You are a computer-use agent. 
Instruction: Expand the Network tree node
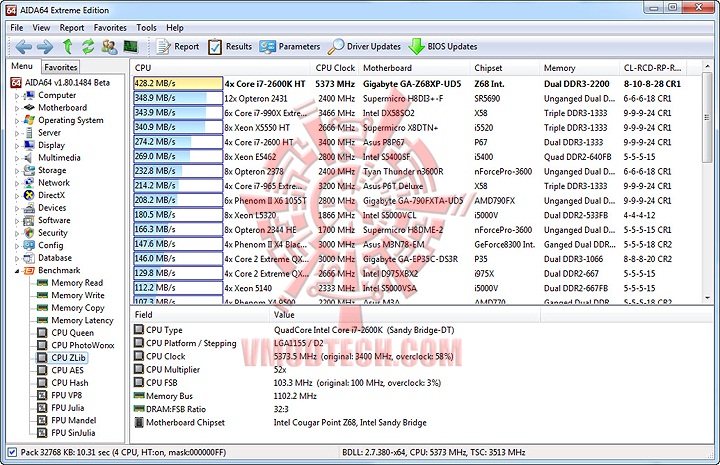pyautogui.click(x=17, y=183)
